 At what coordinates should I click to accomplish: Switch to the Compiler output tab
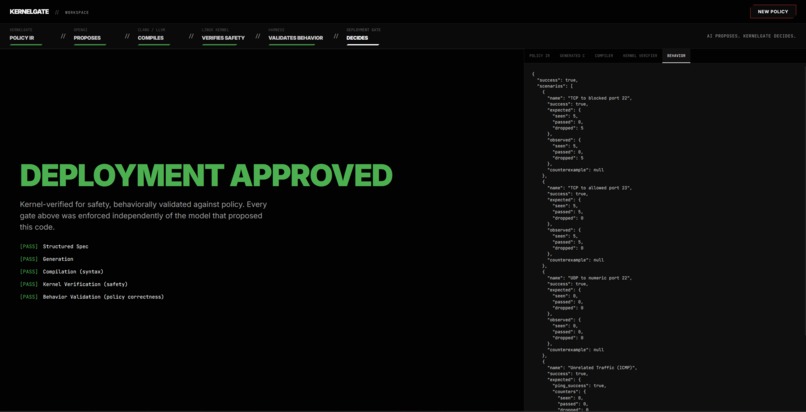(x=604, y=55)
